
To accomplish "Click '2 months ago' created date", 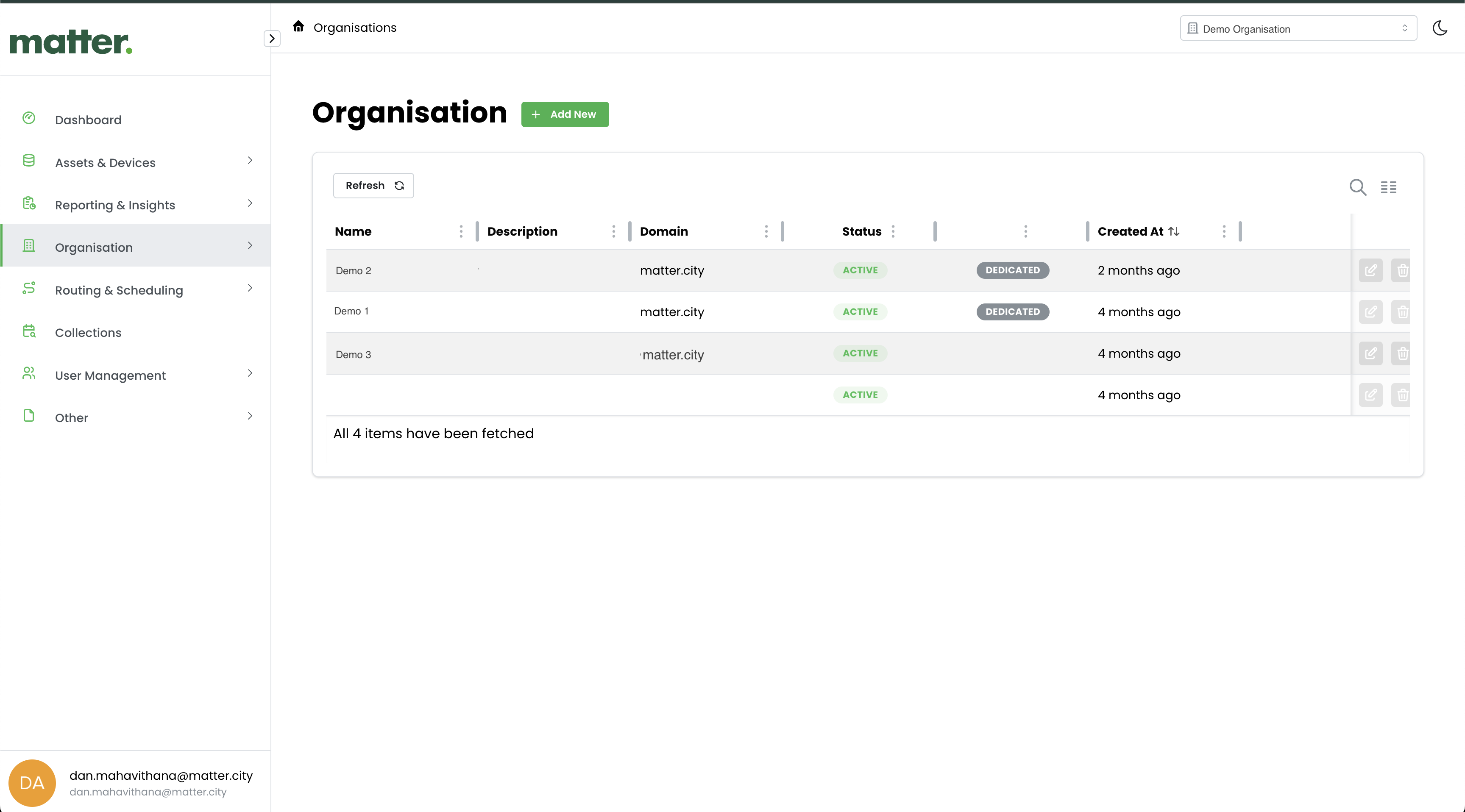I will pos(1139,270).
